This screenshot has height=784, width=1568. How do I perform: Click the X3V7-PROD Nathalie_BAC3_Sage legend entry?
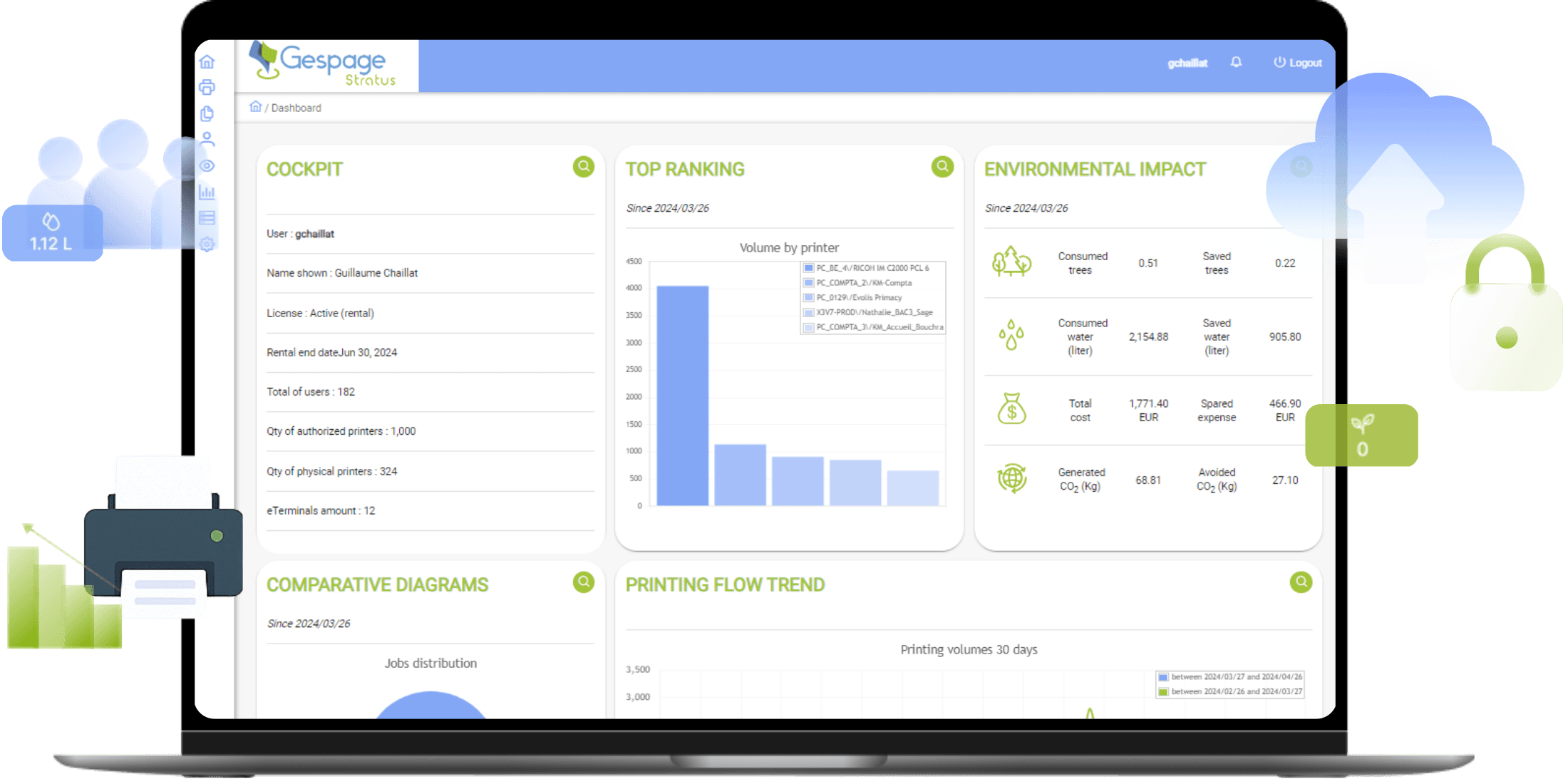click(868, 312)
